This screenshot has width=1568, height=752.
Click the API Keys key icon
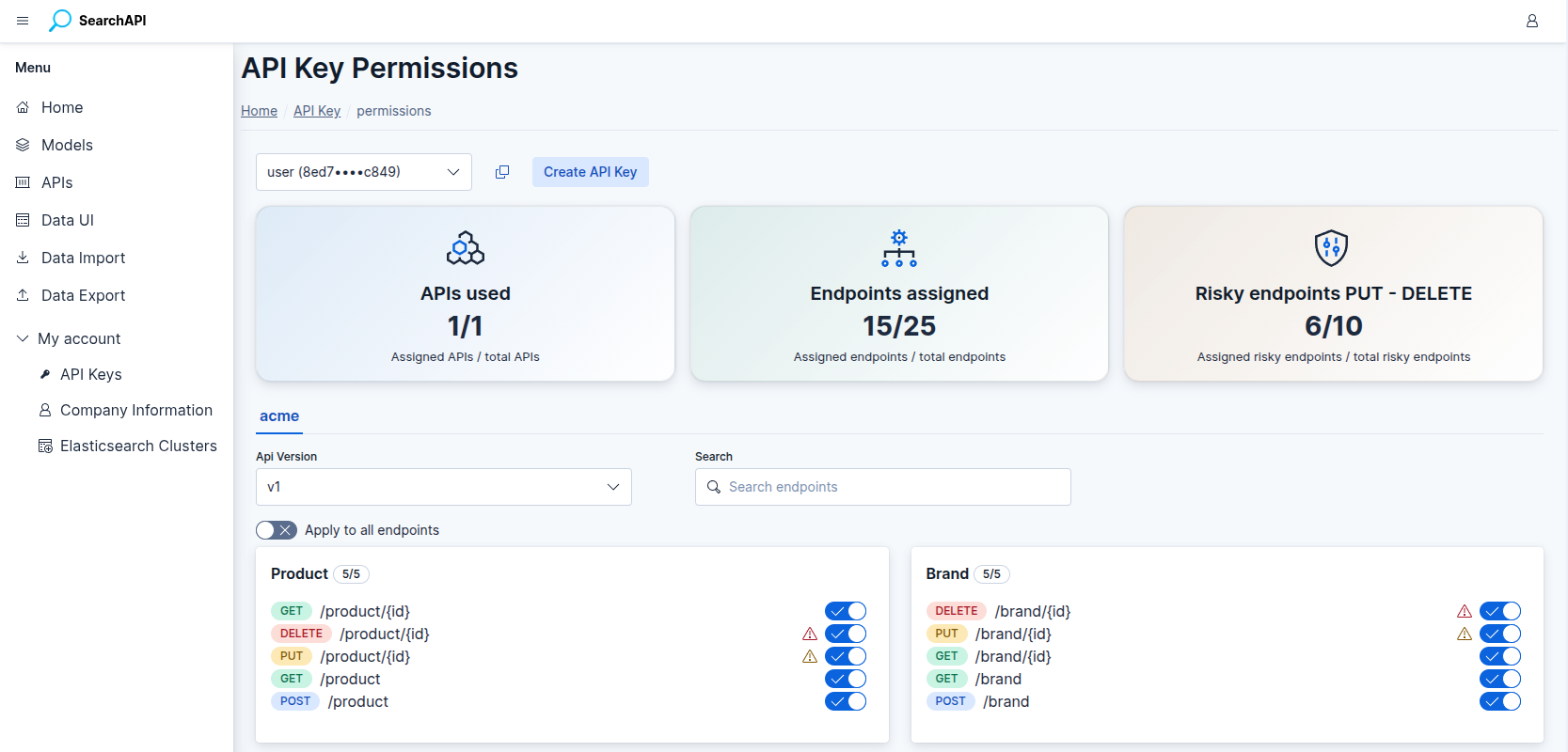coord(44,374)
